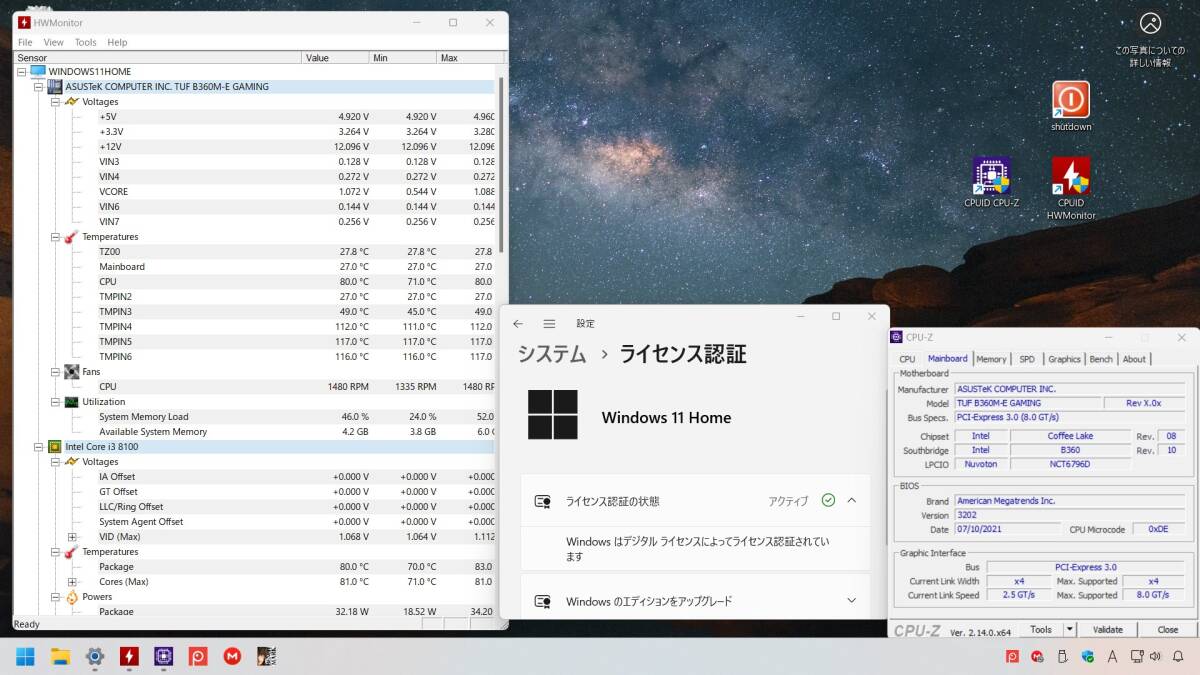Click the BIOS Version field 3202 in CPU-Z

click(x=1070, y=515)
